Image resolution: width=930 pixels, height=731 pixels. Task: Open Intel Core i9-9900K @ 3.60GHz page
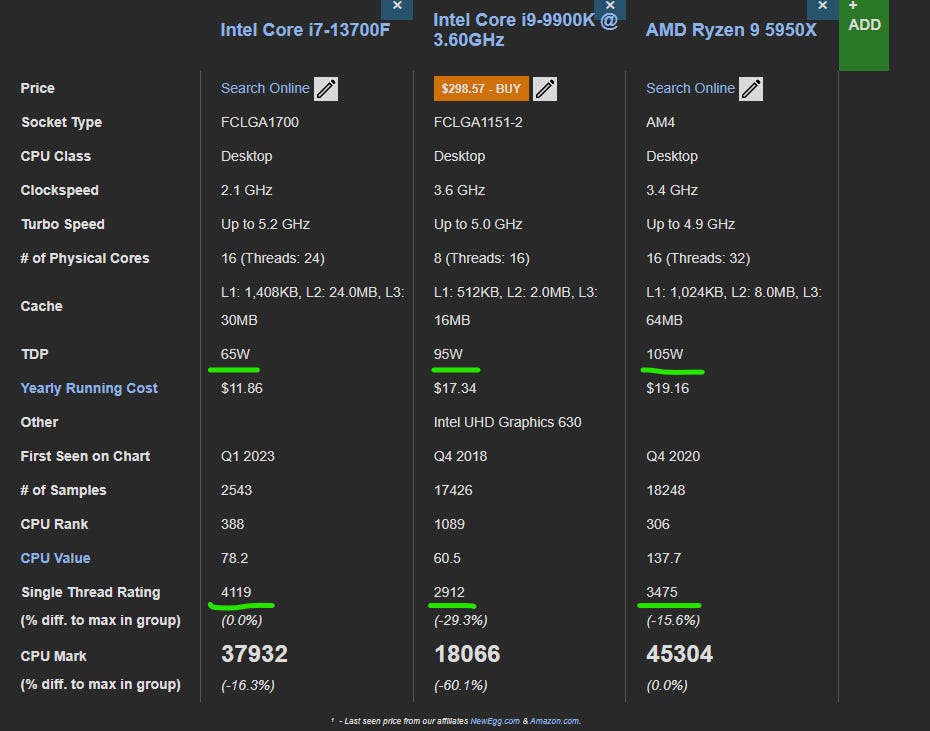click(525, 30)
